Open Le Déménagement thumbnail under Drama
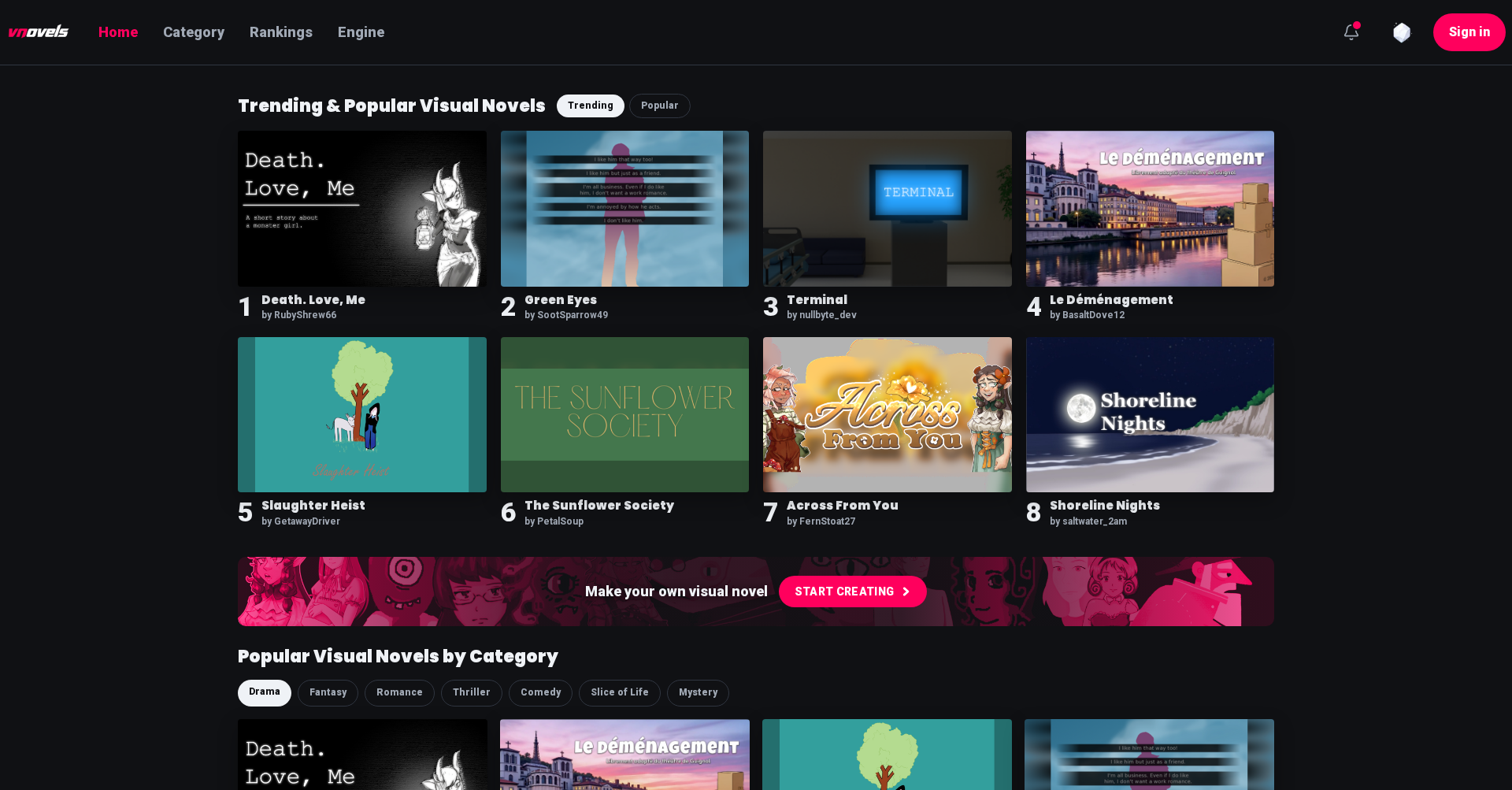Screen dimensions: 1512x790 (625, 755)
